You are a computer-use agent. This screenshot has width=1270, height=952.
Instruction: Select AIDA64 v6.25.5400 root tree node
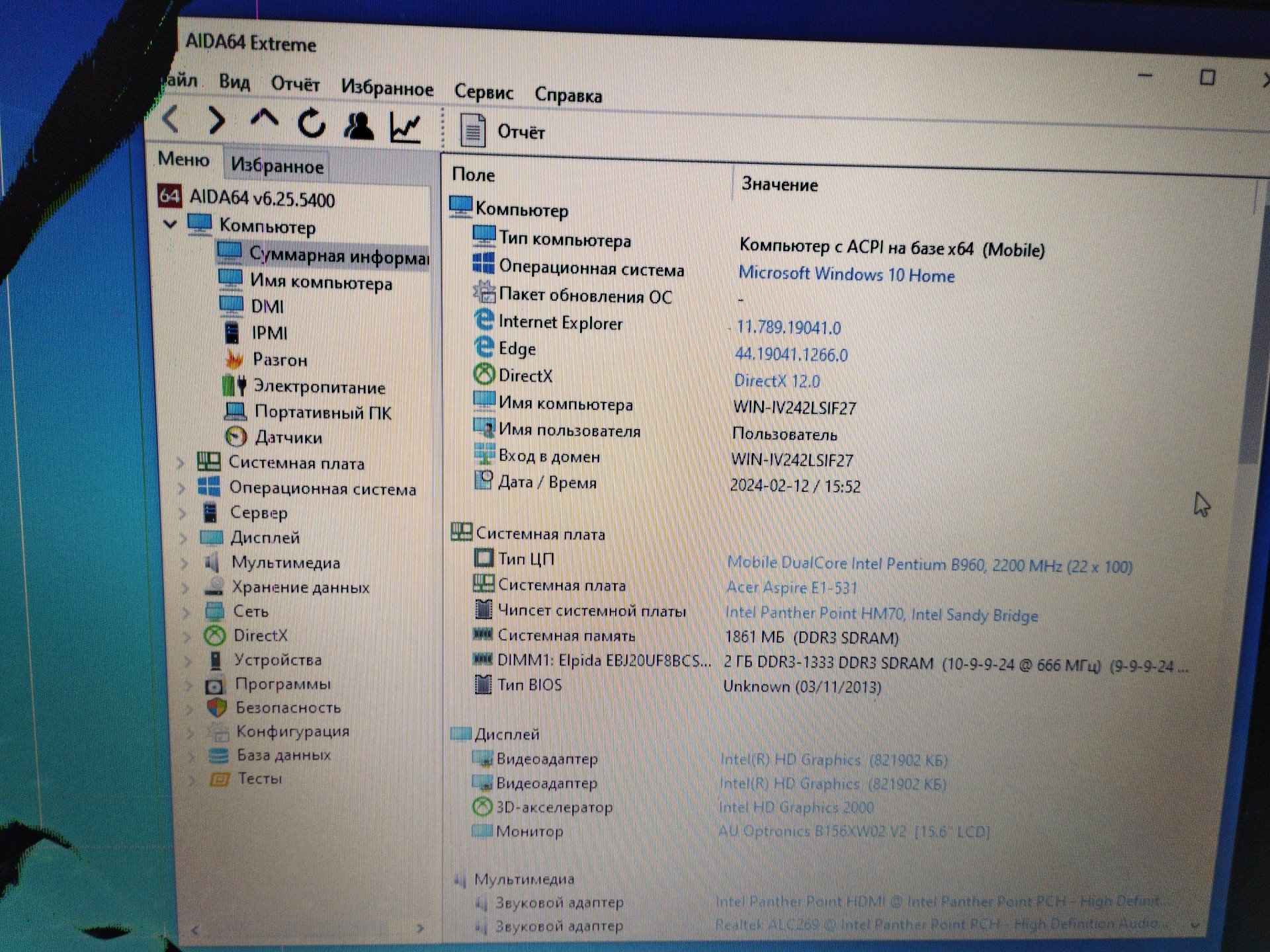(247, 198)
